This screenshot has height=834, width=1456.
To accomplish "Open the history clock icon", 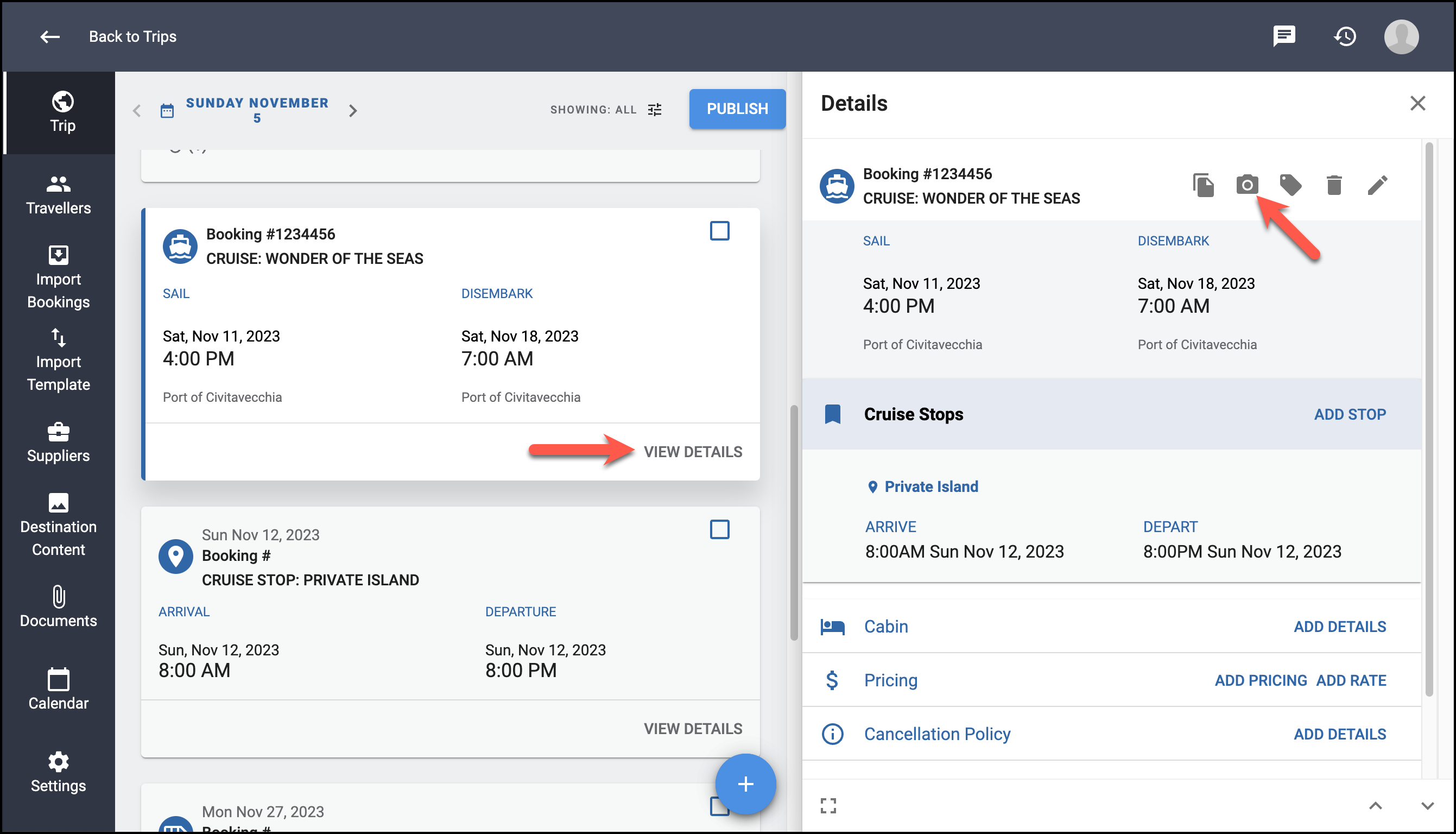I will pos(1345,37).
